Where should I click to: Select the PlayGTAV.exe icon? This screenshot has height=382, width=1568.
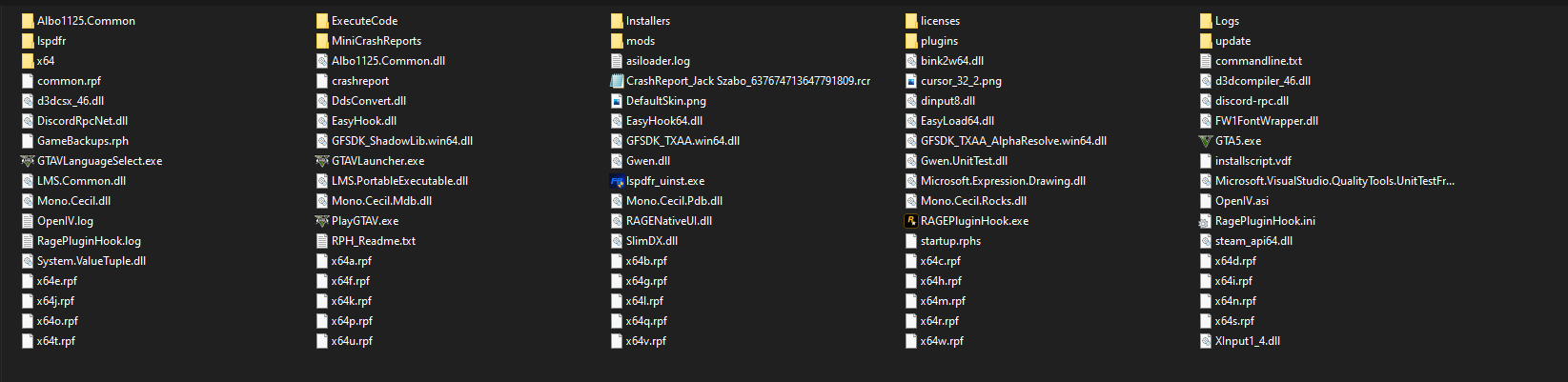click(322, 221)
